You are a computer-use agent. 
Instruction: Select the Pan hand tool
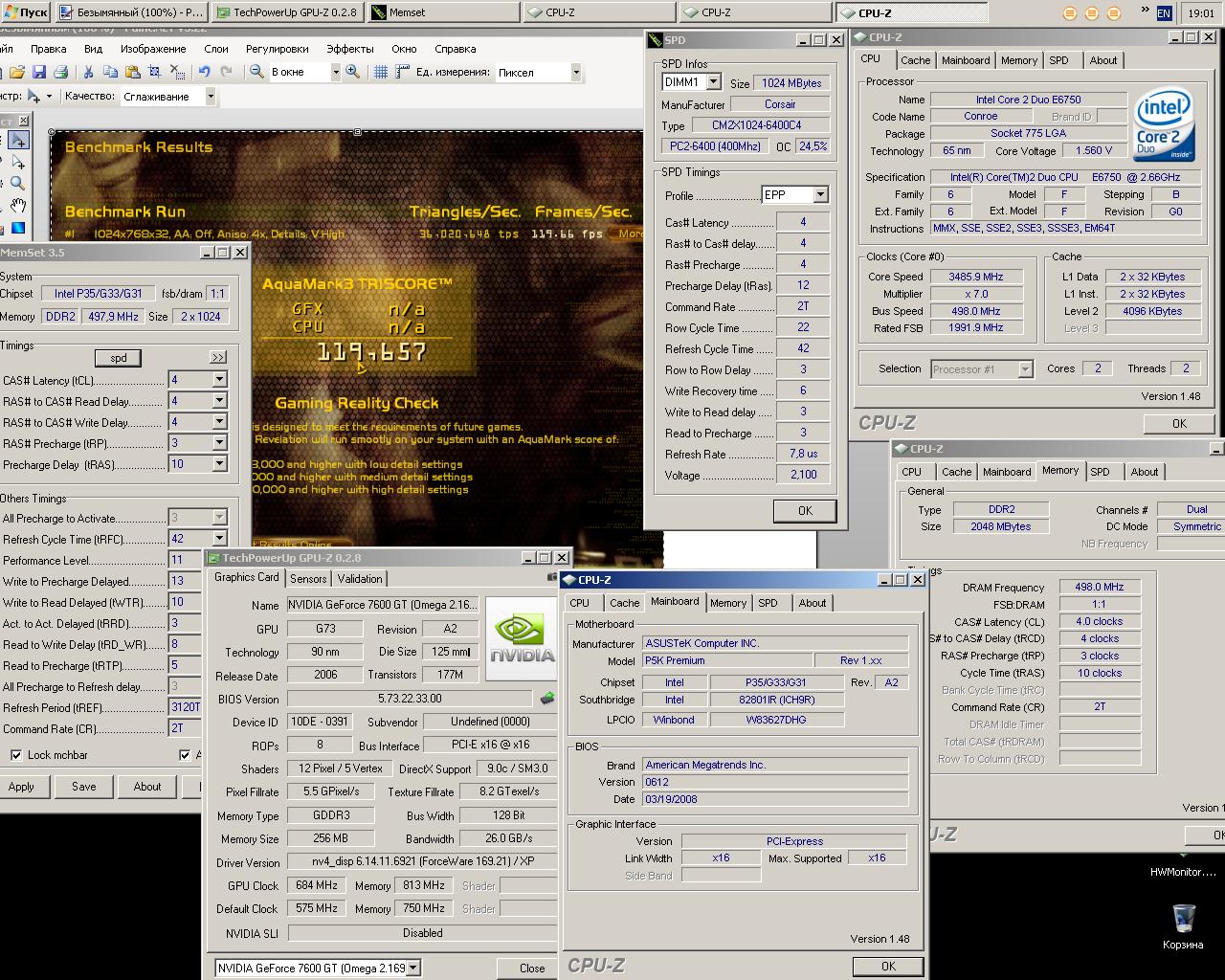click(18, 206)
